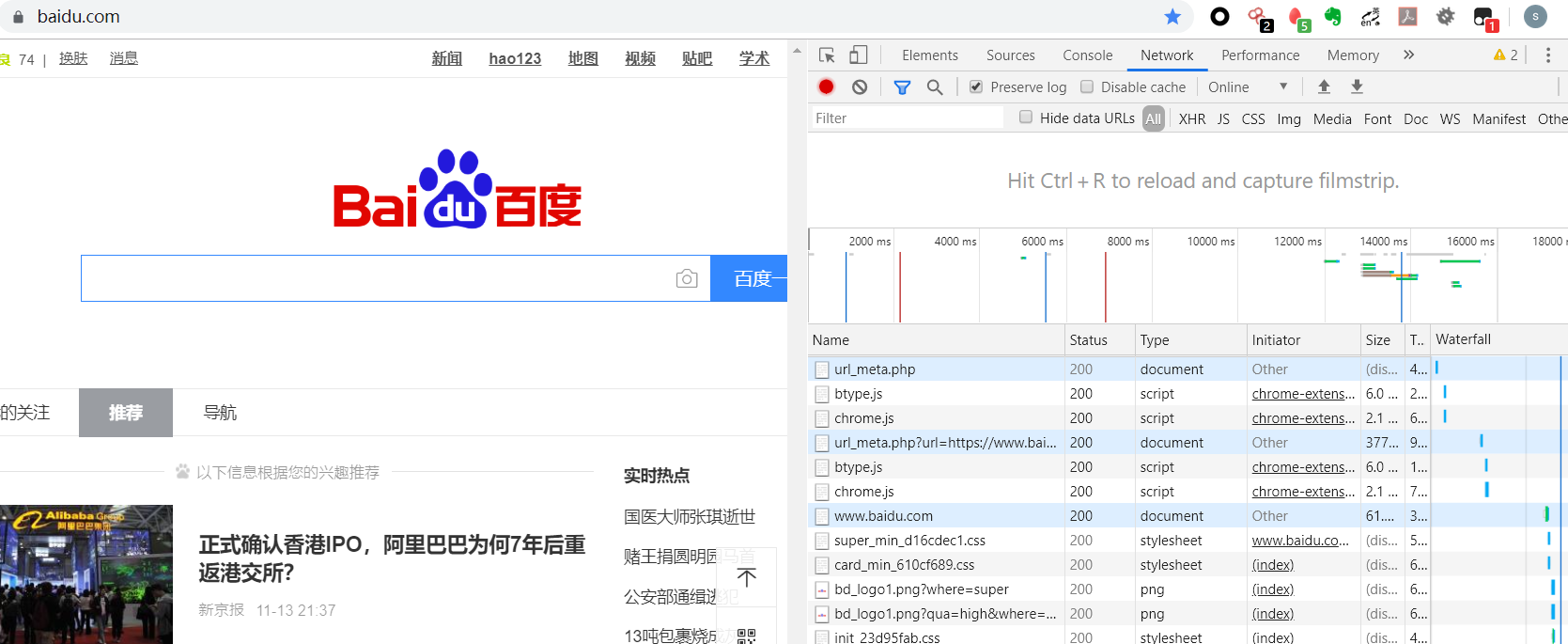Image resolution: width=1568 pixels, height=644 pixels.
Task: Open the Alibaba news thumbnail image
Action: pyautogui.click(x=86, y=574)
